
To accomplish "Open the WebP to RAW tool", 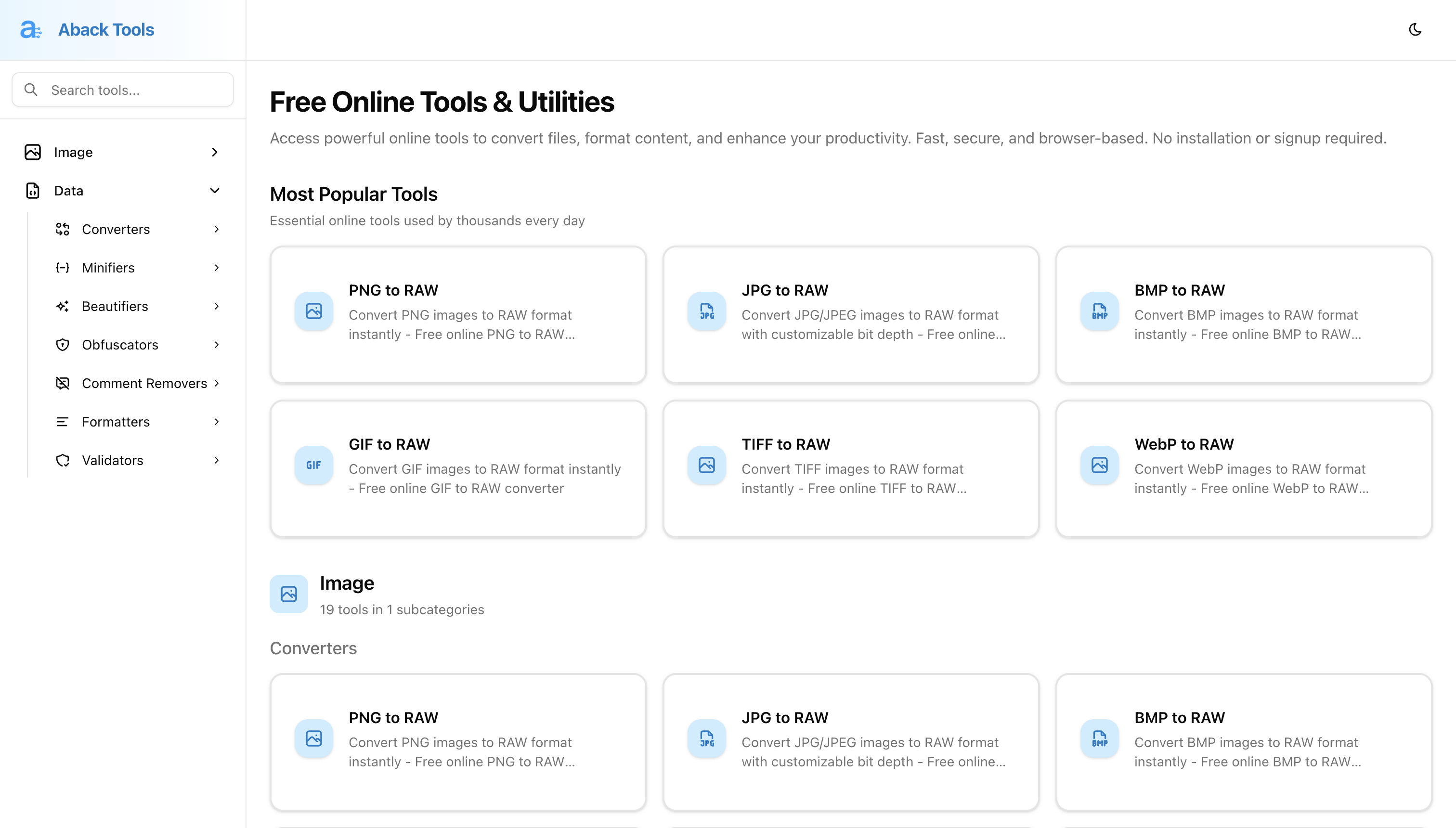I will click(1243, 468).
